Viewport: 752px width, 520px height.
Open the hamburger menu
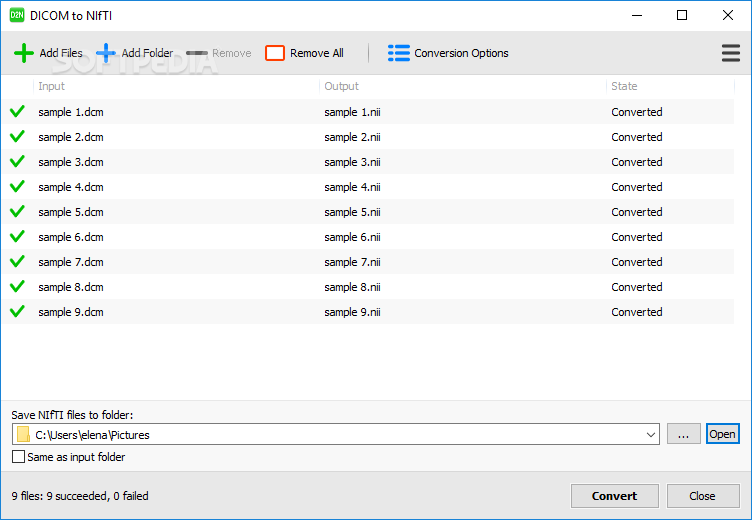pyautogui.click(x=730, y=53)
